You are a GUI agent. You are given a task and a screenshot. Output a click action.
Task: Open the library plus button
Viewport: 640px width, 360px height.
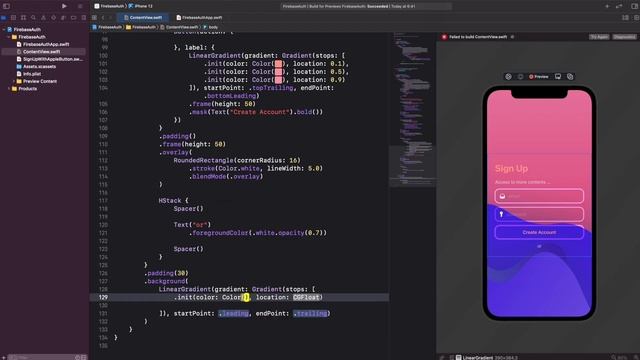click(x=607, y=6)
